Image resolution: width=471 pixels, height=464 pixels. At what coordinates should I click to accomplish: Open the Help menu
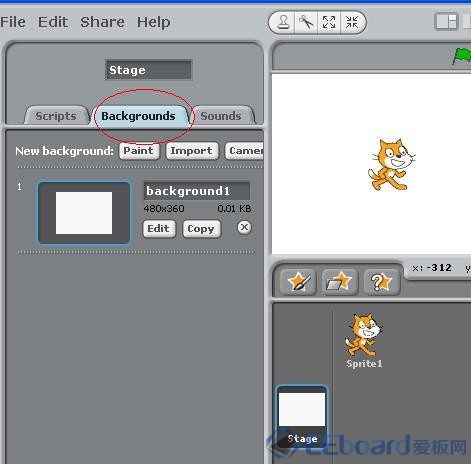coord(154,22)
